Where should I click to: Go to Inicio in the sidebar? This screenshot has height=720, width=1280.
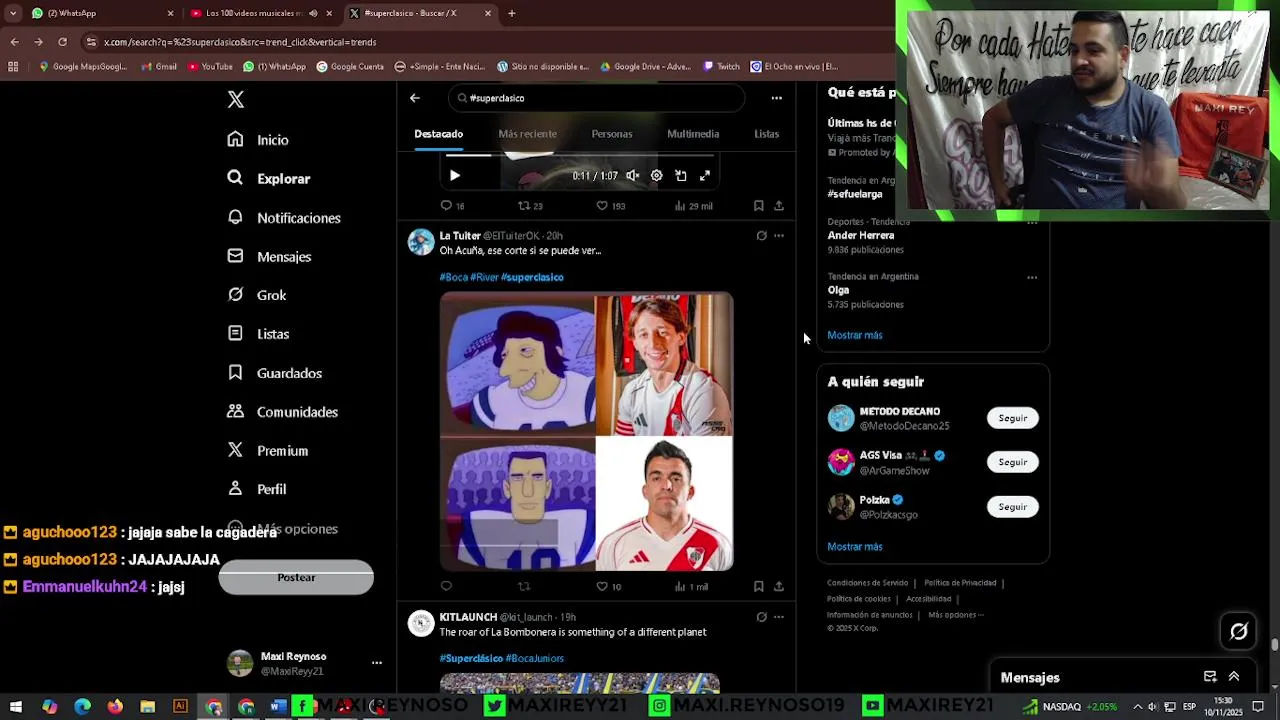pos(259,140)
